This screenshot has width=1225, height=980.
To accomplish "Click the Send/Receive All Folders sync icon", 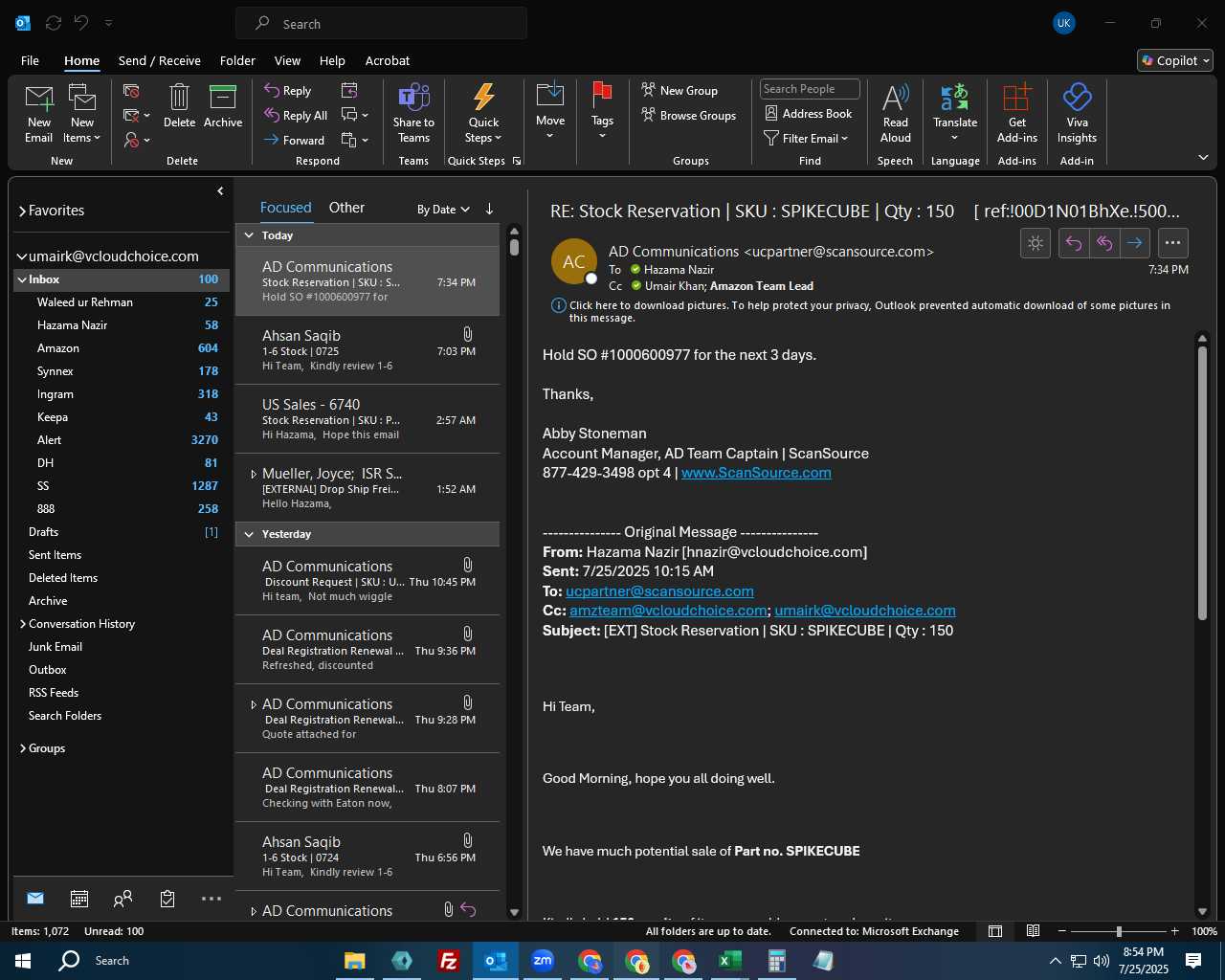I will (x=54, y=23).
